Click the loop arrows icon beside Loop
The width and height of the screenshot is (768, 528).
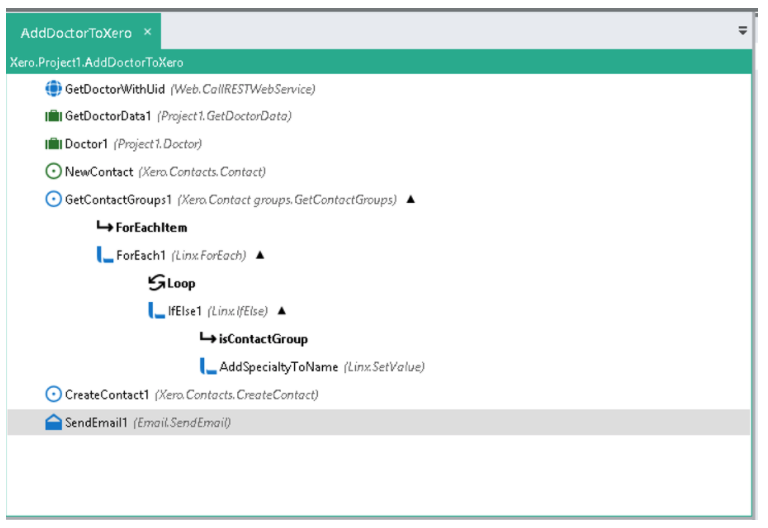[x=156, y=283]
